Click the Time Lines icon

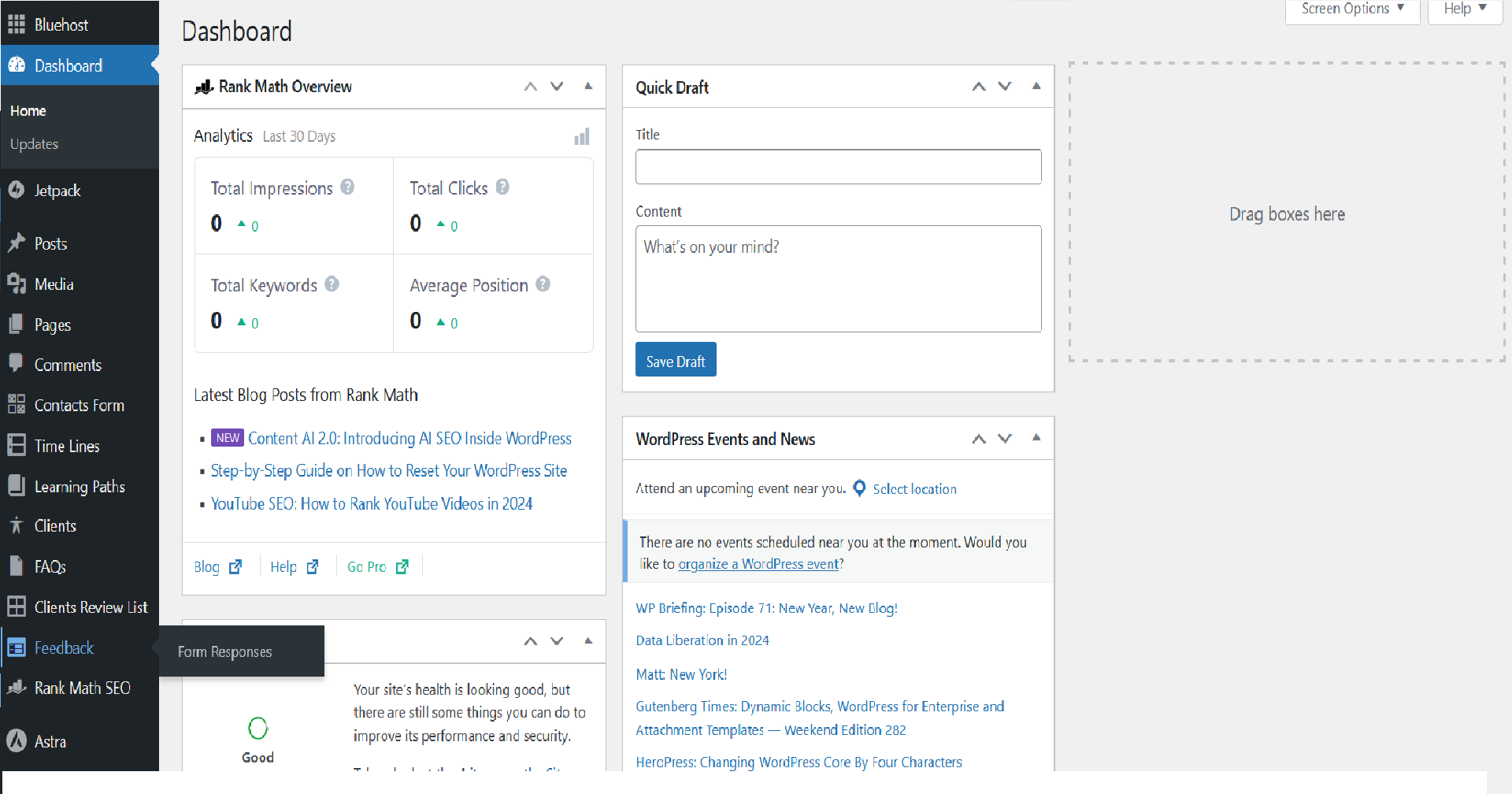point(17,445)
